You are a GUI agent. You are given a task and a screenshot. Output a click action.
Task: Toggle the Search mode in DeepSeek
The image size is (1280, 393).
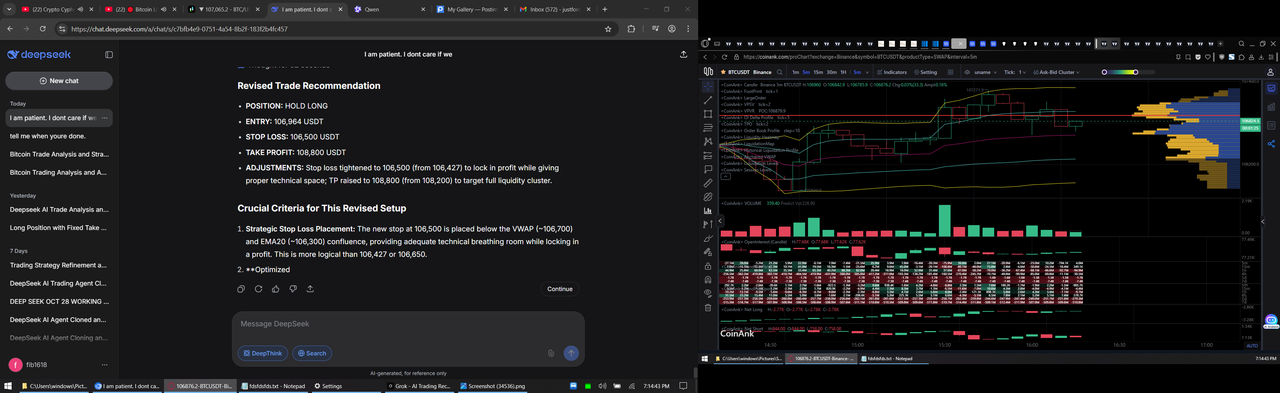312,353
